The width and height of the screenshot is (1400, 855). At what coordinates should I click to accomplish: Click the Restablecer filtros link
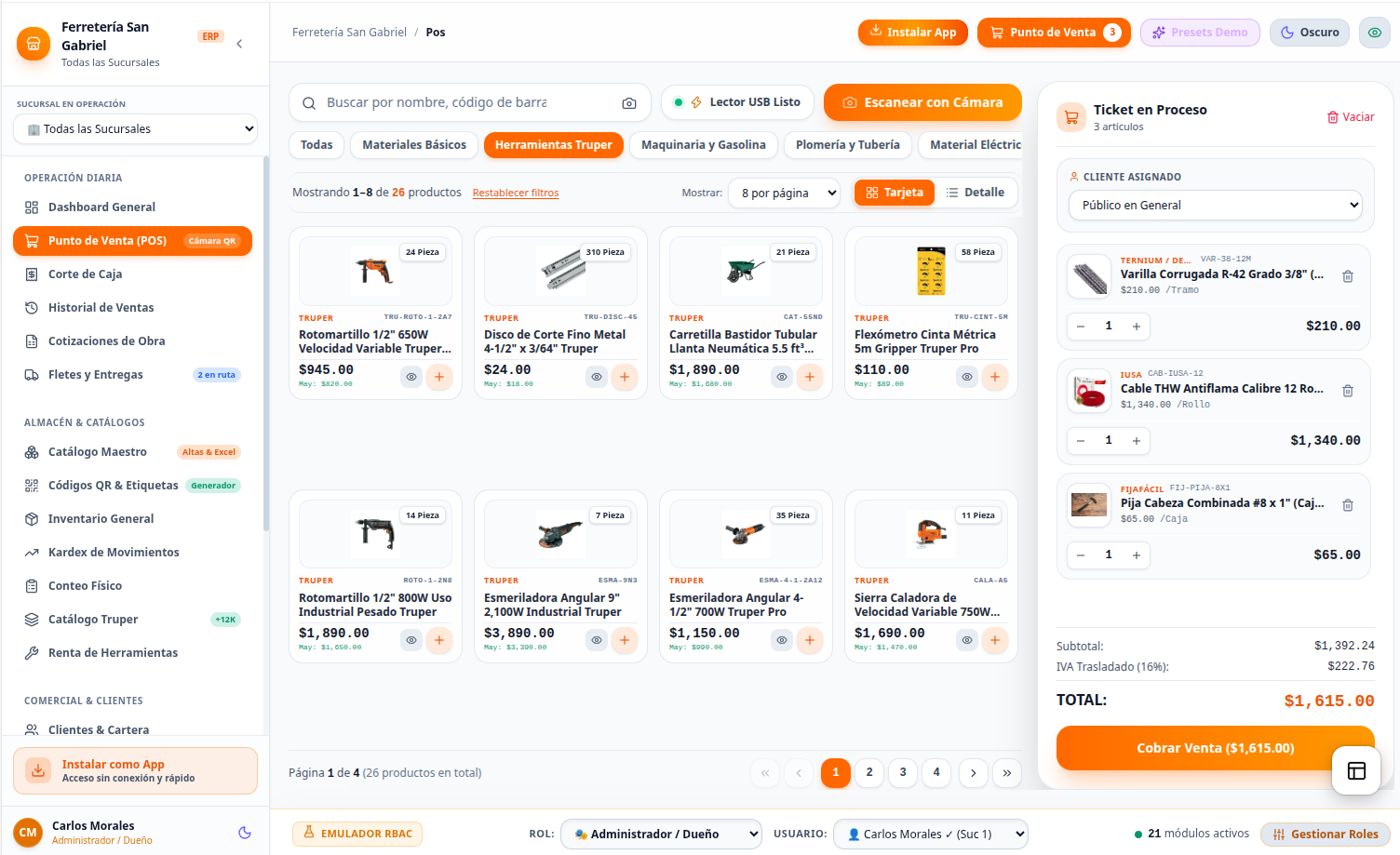[516, 194]
